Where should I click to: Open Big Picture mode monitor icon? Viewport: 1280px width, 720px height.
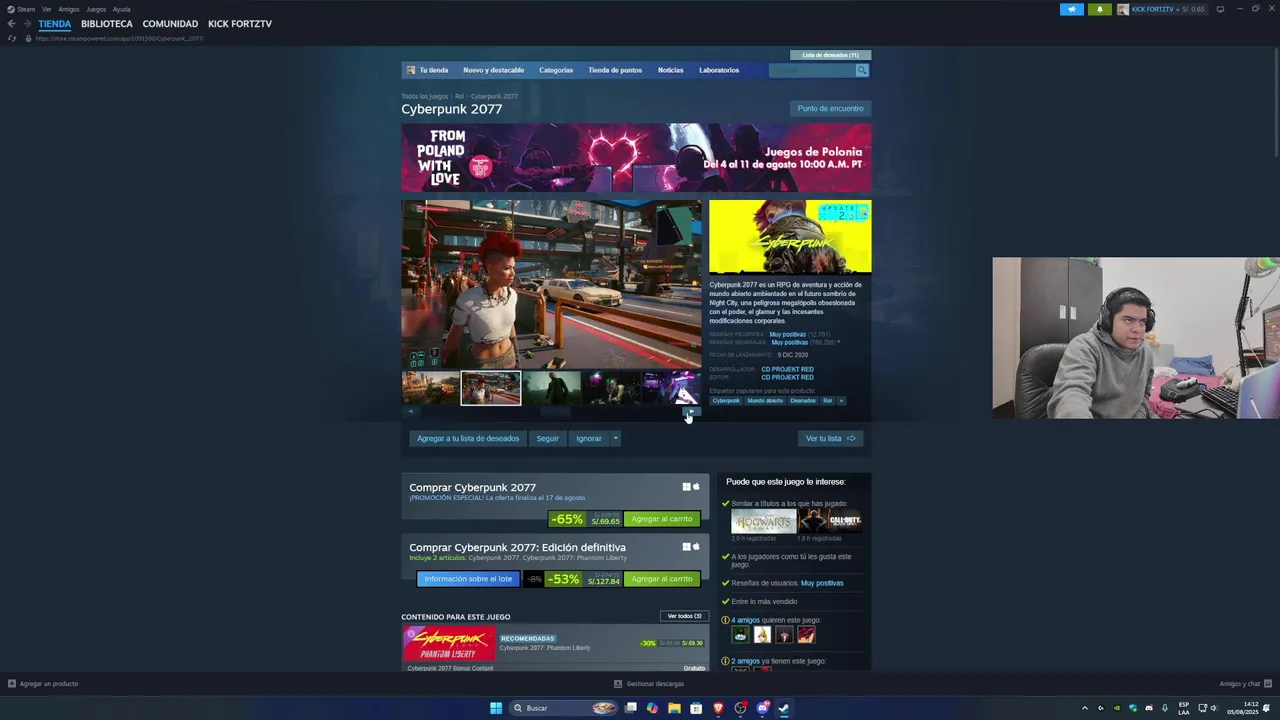(1220, 9)
